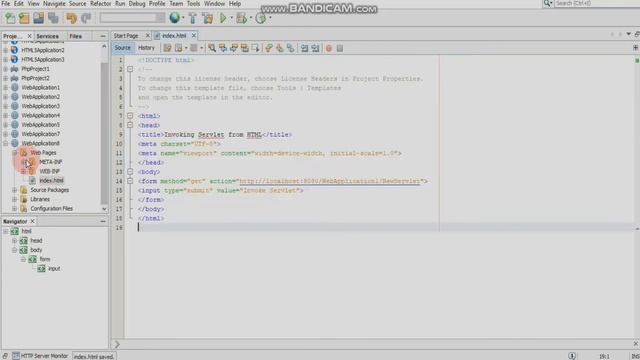The height and width of the screenshot is (360, 640).
Task: Build project with the hammer icon
Action: 193,18
